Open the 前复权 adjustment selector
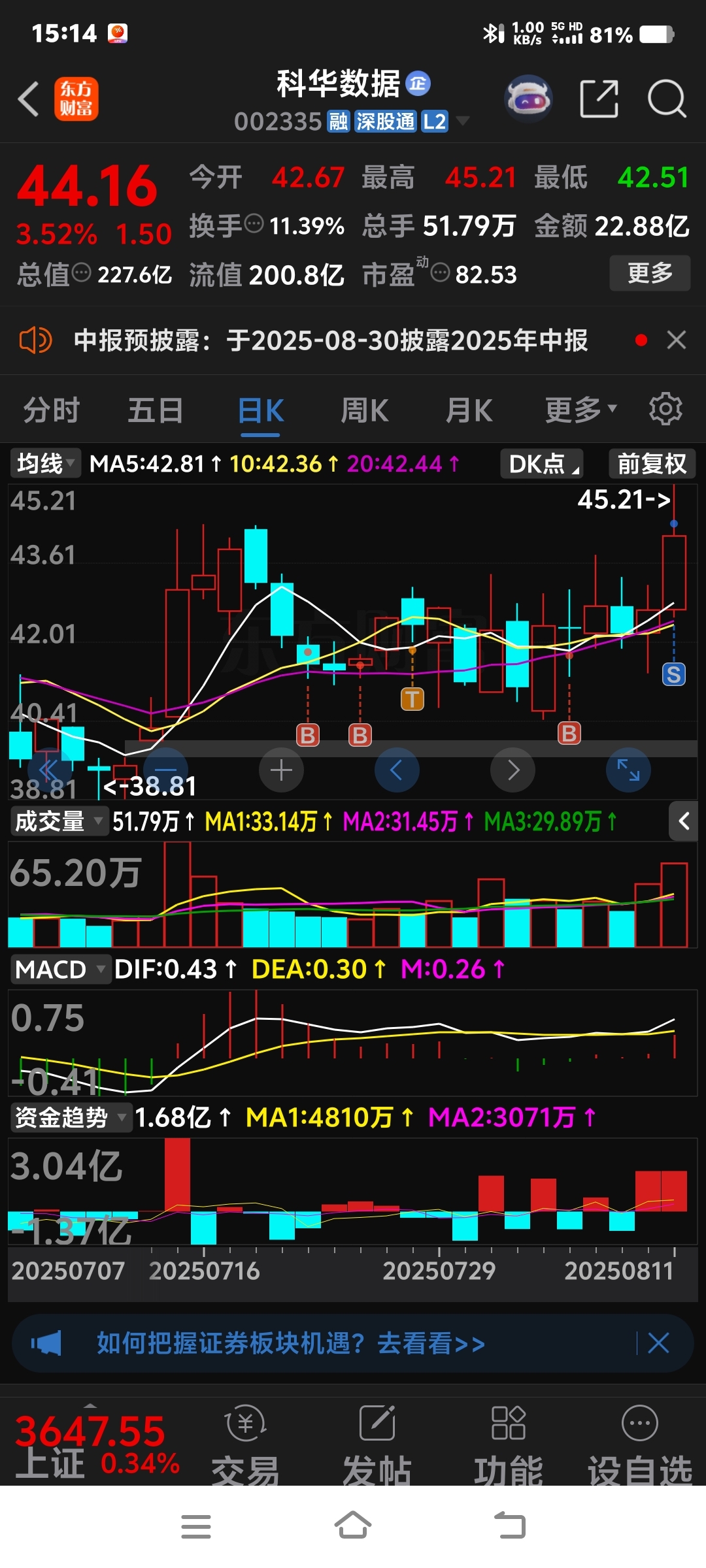Screen dimensions: 706x1568 652,464
